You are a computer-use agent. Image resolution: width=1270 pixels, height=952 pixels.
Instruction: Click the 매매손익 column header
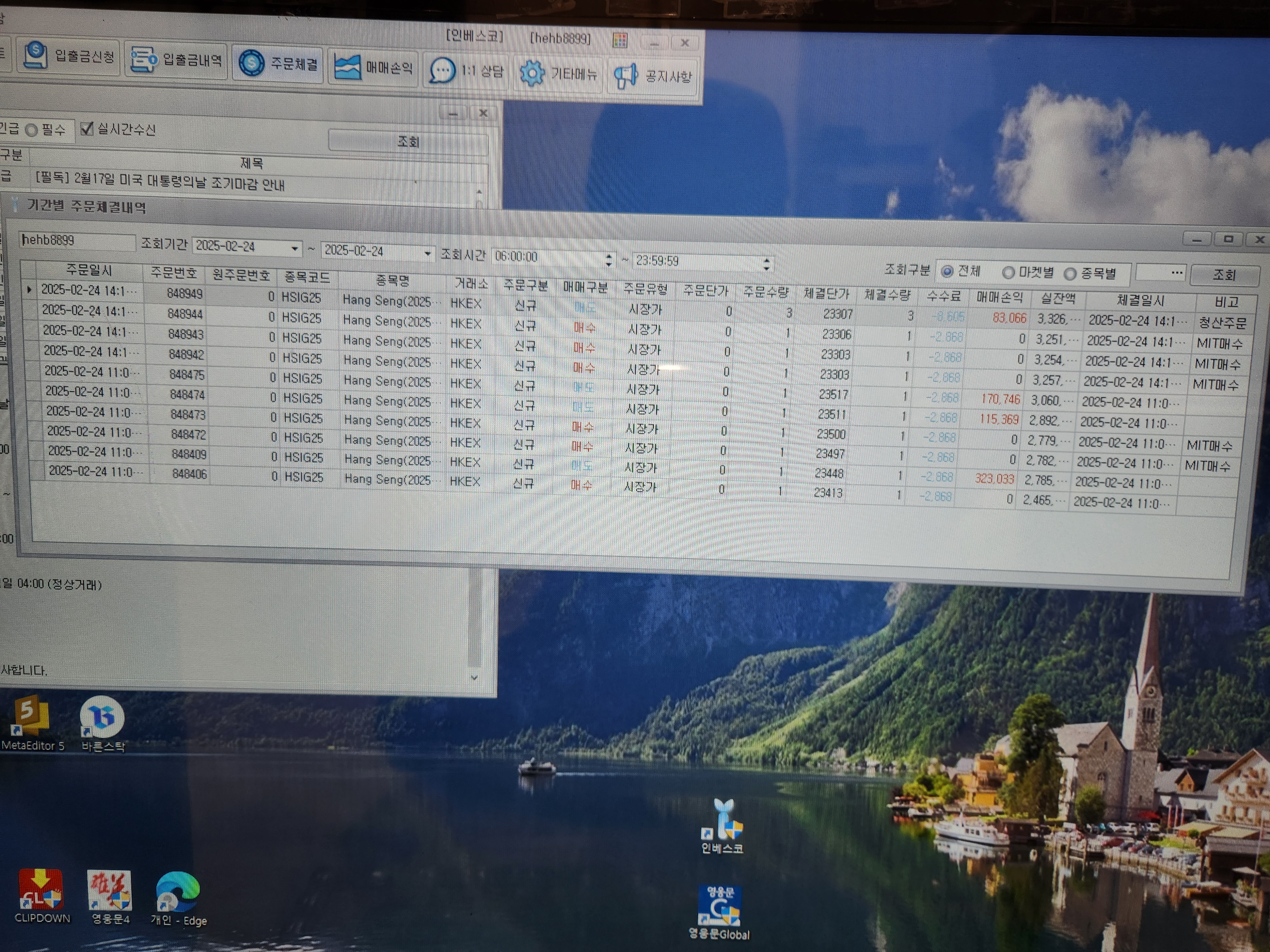(999, 298)
